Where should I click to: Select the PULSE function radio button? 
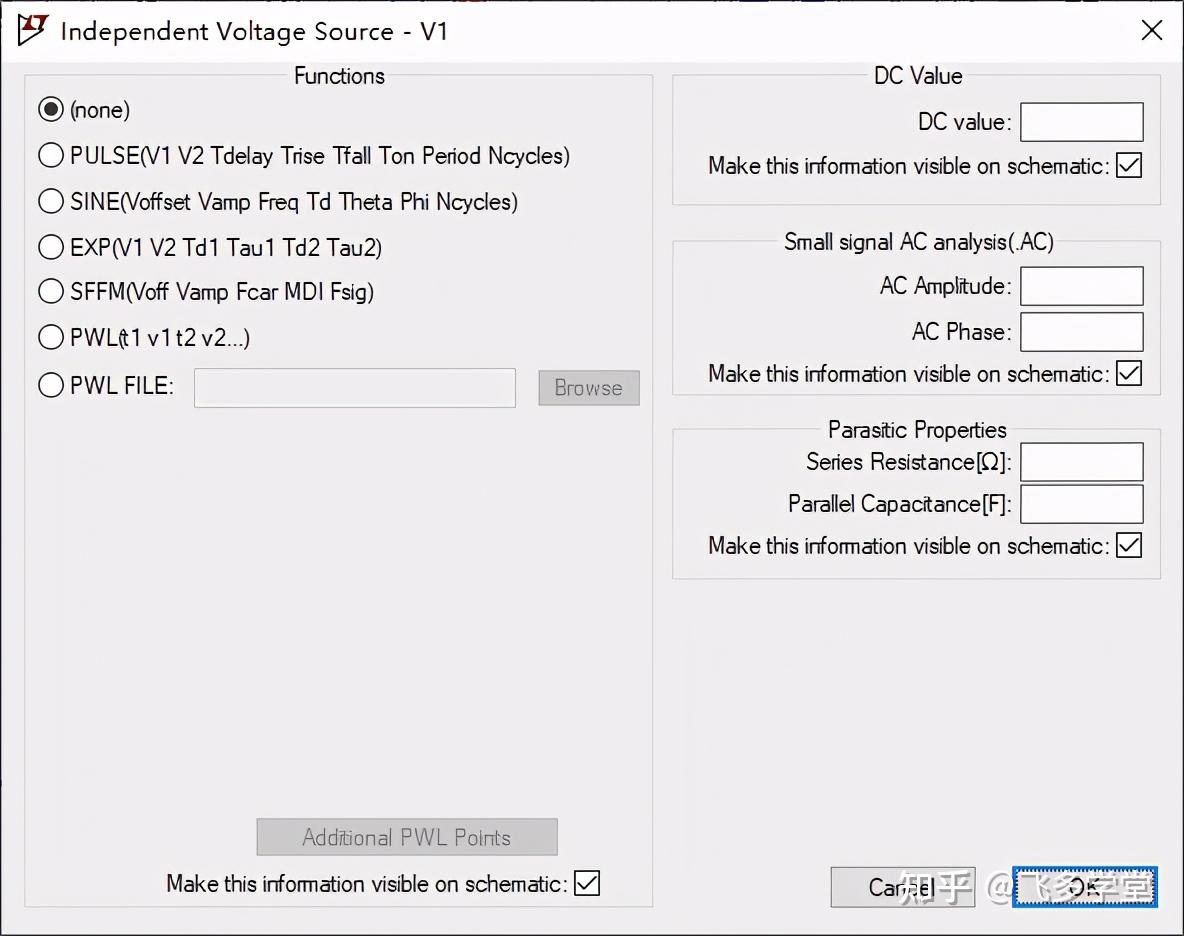point(51,156)
